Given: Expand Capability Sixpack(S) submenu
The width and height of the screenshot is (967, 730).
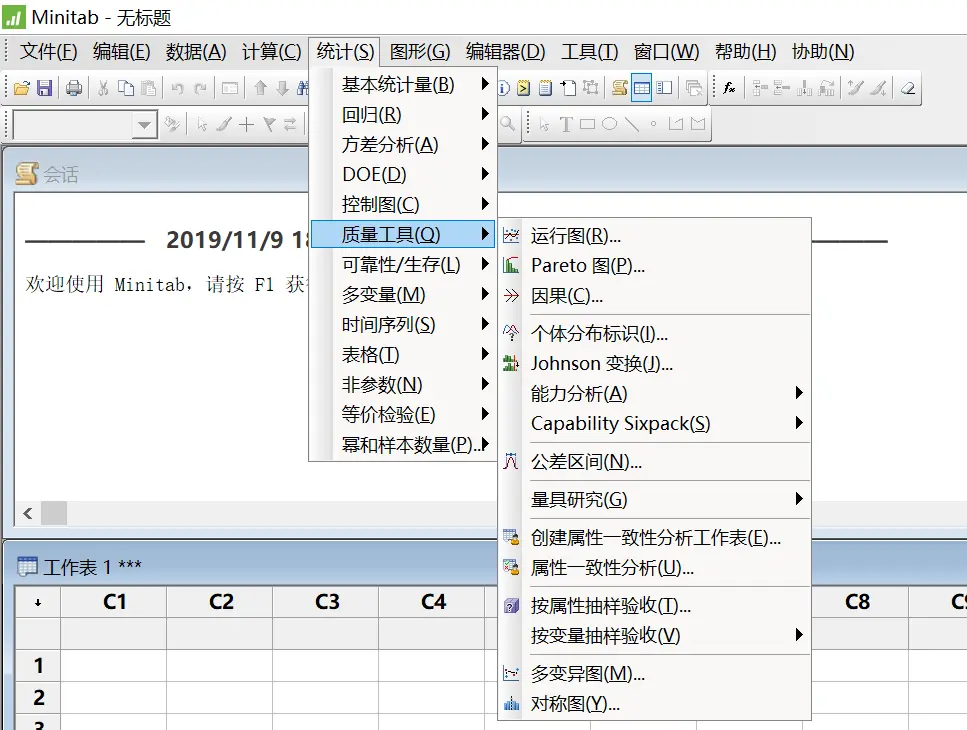Looking at the screenshot, I should (x=654, y=424).
